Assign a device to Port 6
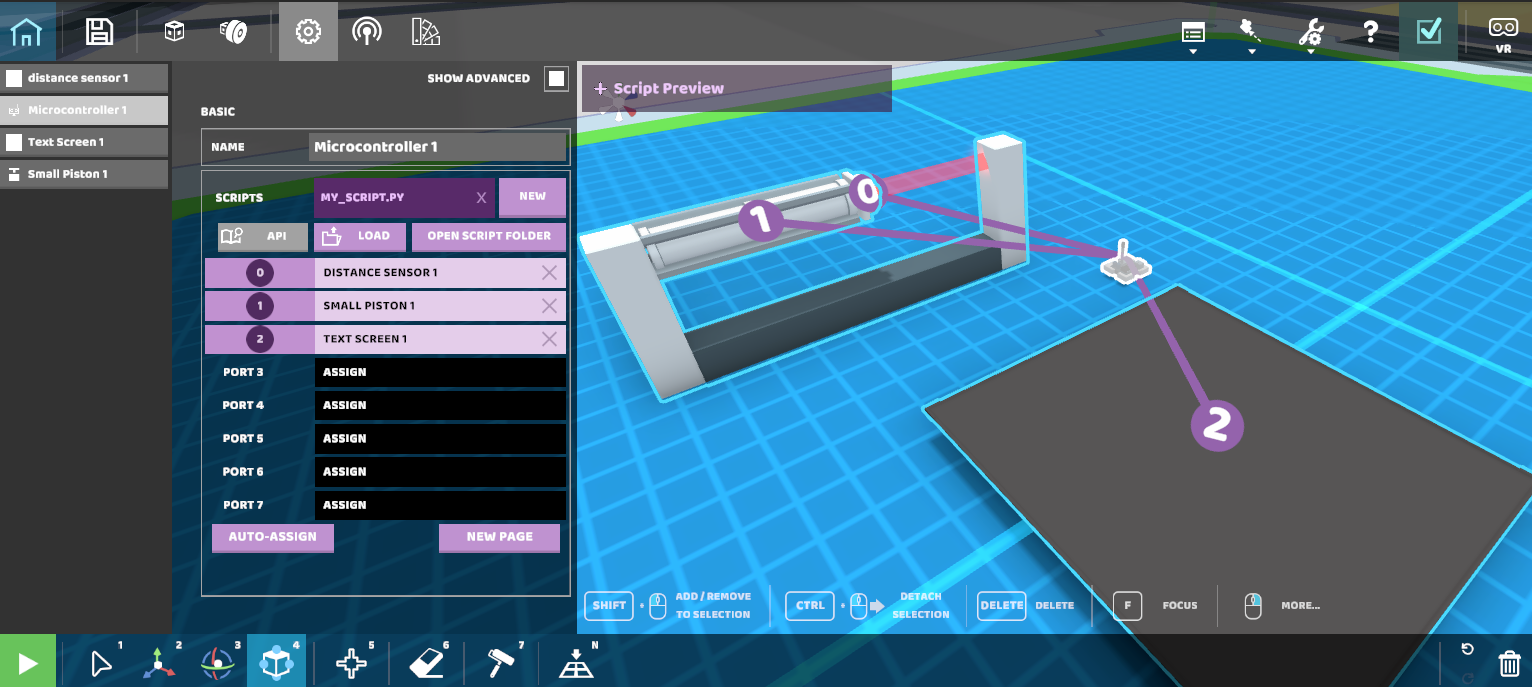 [x=440, y=471]
